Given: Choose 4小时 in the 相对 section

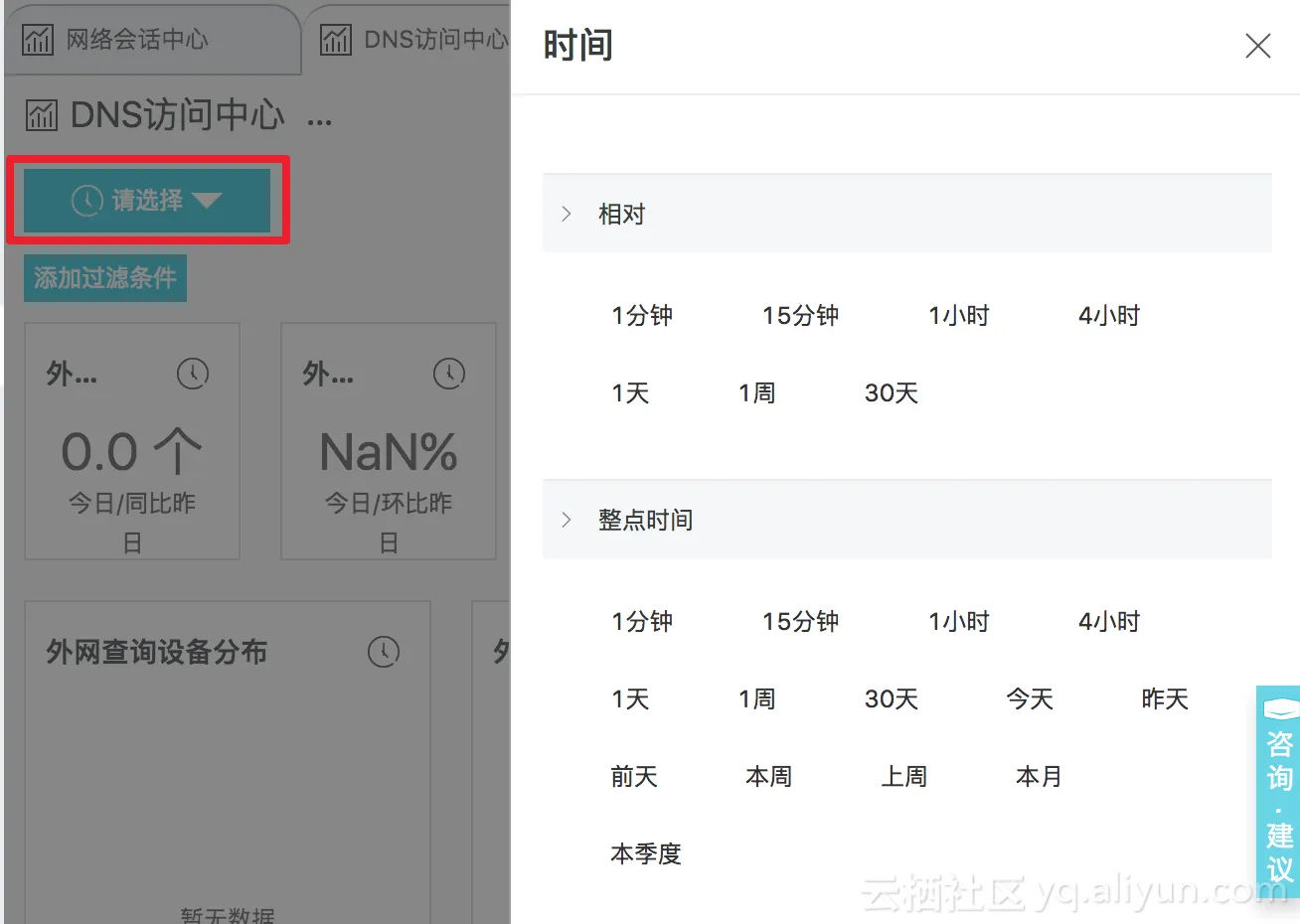Looking at the screenshot, I should coord(1109,316).
